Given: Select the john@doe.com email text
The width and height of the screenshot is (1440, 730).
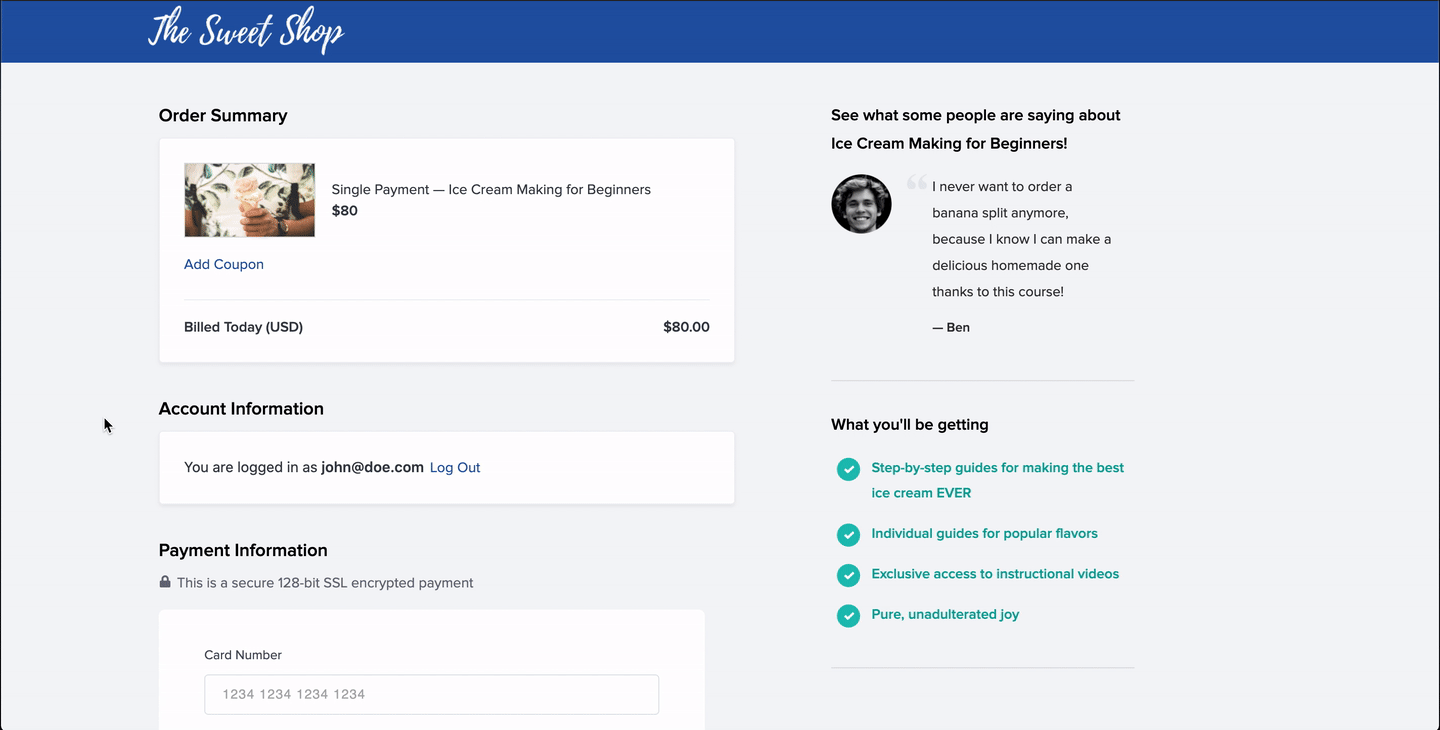Looking at the screenshot, I should (x=372, y=467).
